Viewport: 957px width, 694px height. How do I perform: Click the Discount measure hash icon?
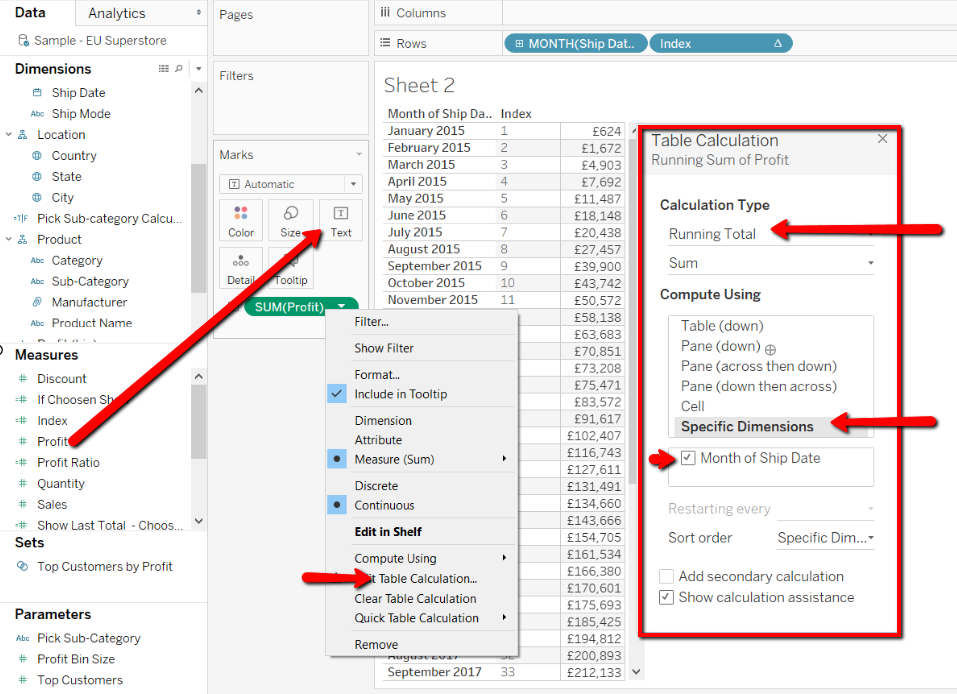click(23, 378)
